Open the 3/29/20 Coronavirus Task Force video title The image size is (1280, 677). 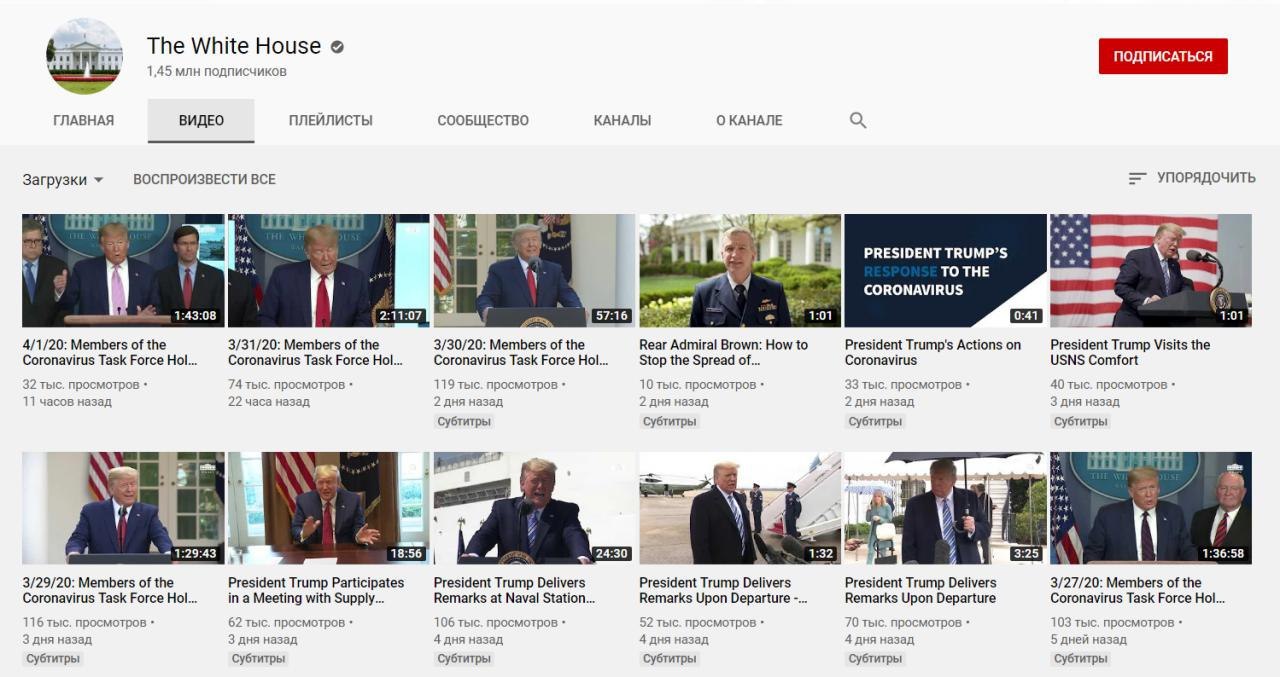(110, 590)
